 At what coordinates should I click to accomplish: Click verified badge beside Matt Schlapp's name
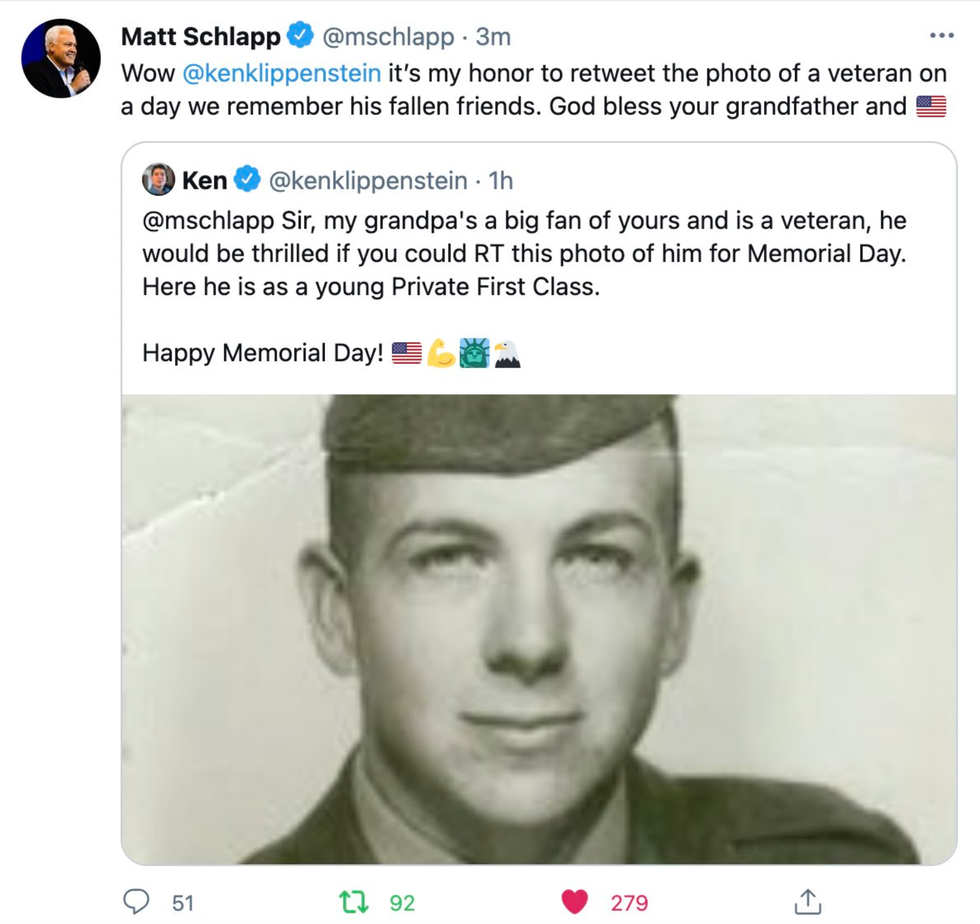300,37
